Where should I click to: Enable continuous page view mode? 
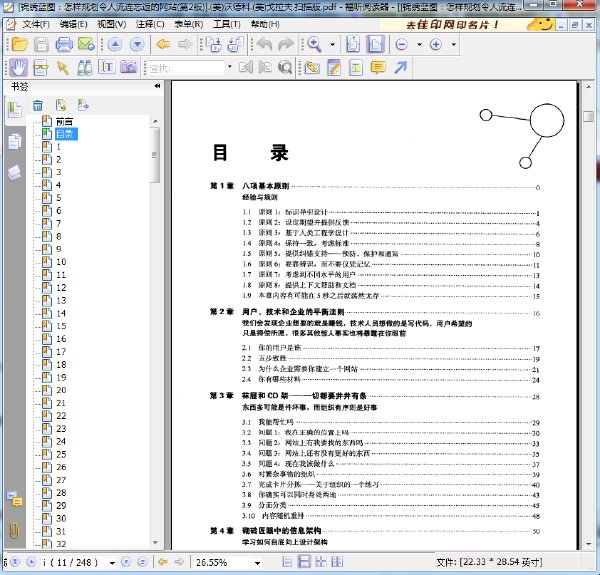click(x=304, y=562)
